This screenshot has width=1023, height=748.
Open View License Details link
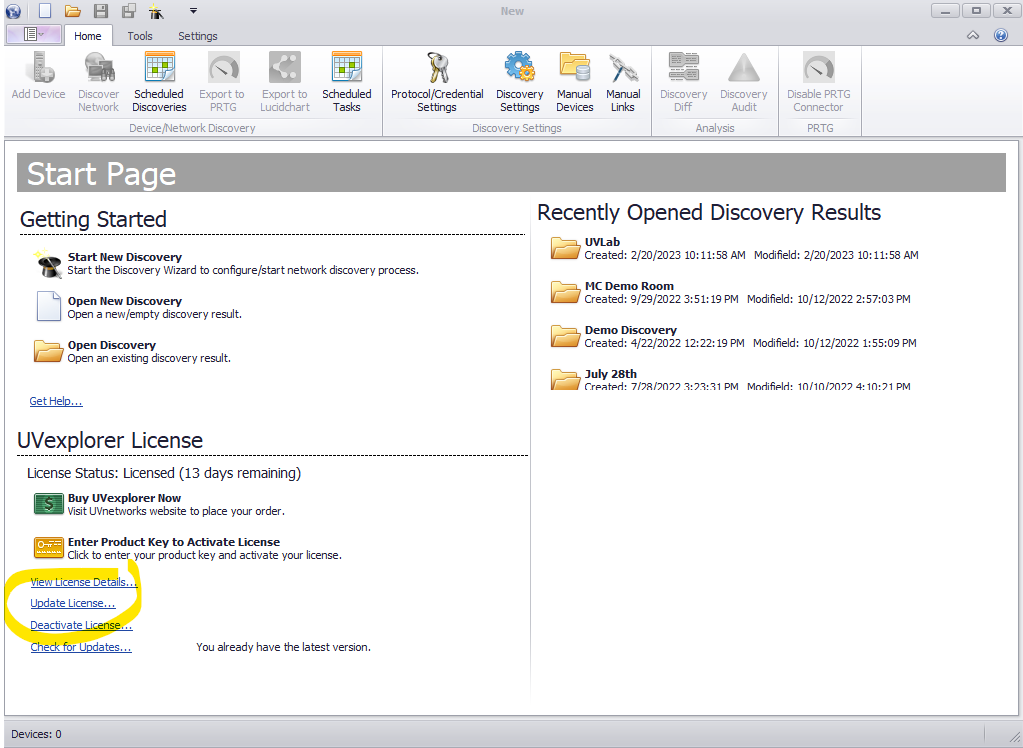(x=84, y=582)
